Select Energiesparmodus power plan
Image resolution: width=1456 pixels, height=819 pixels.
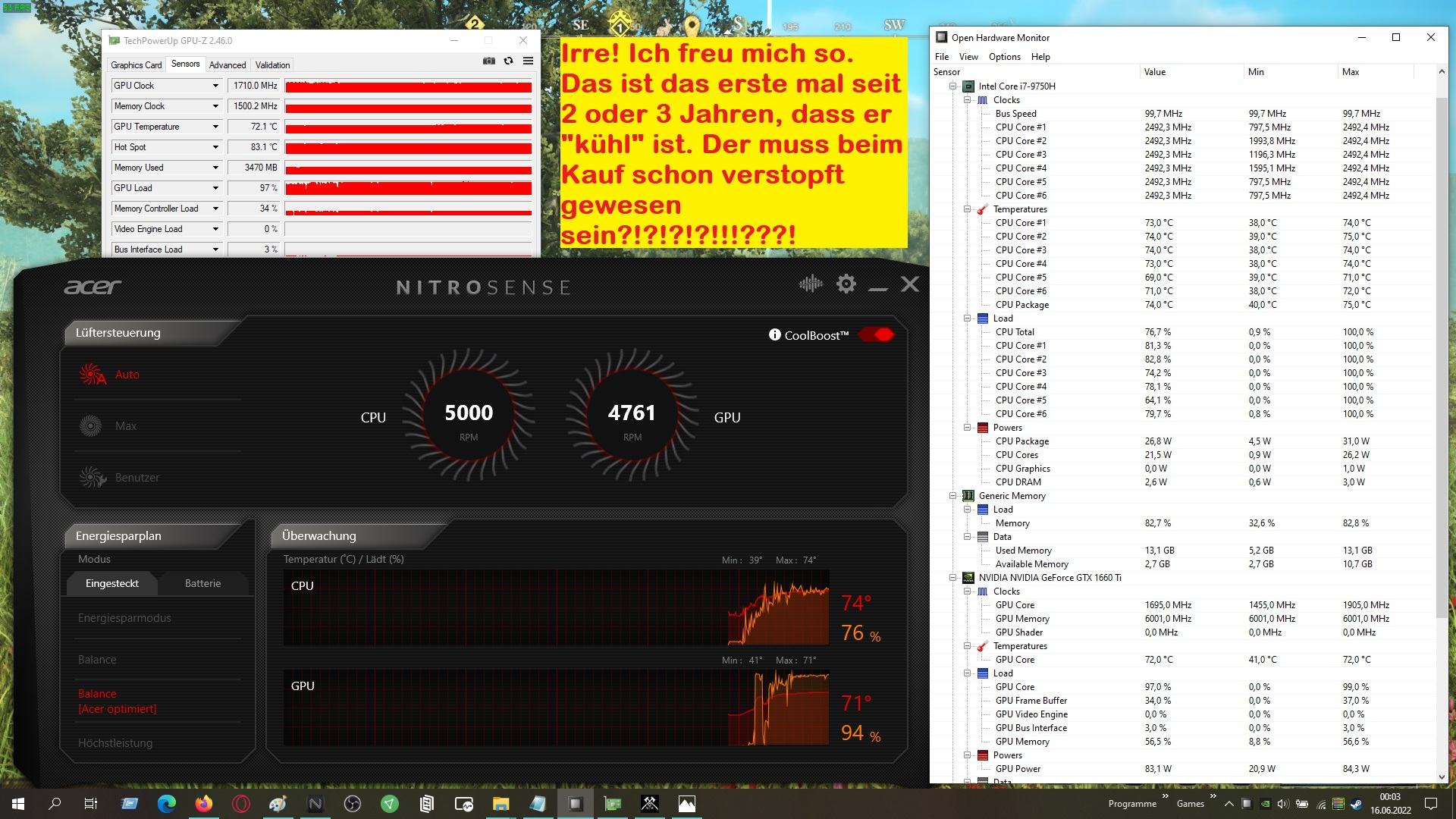(x=124, y=618)
